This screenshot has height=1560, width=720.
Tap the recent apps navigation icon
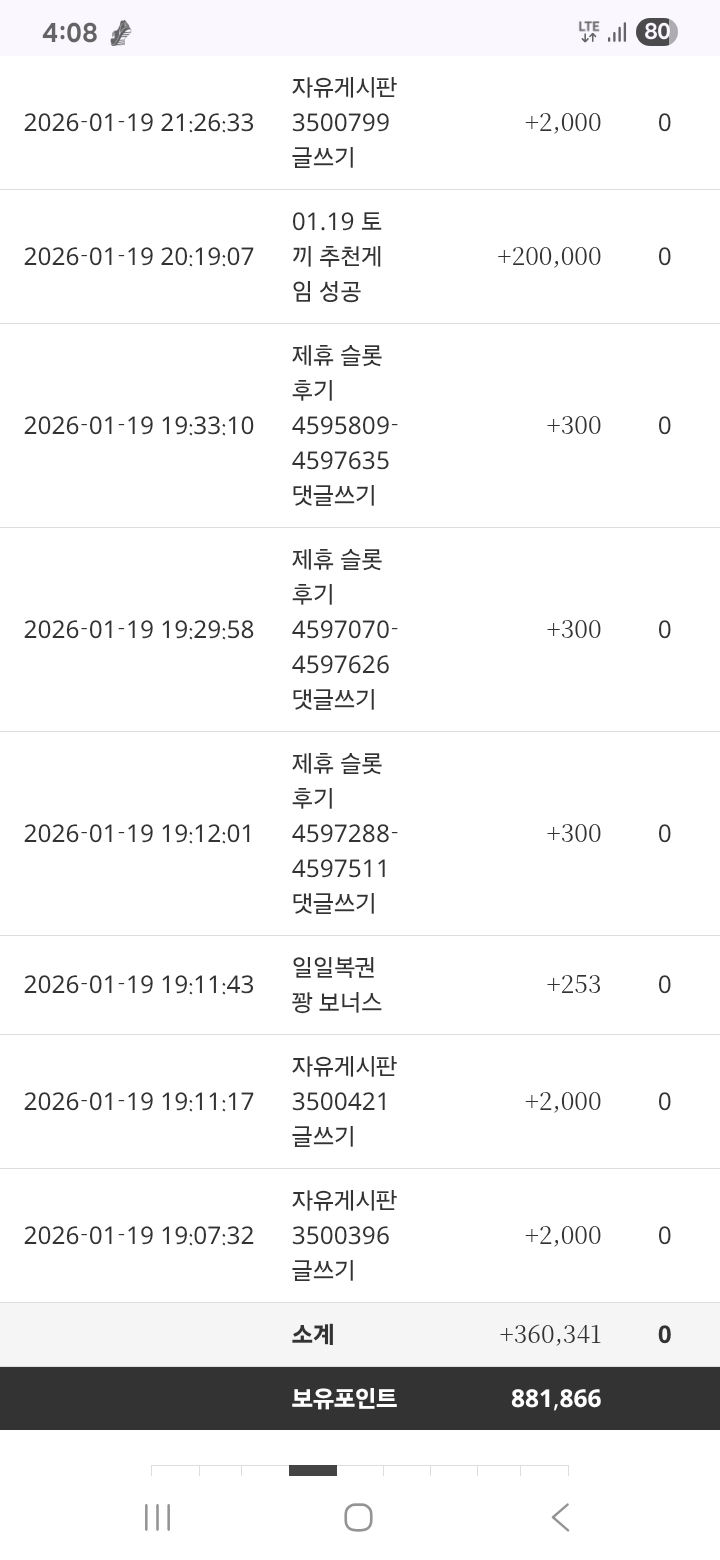point(158,1517)
